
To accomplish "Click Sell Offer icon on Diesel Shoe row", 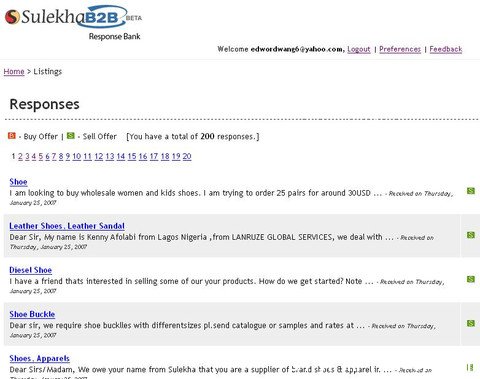I will 471,279.
